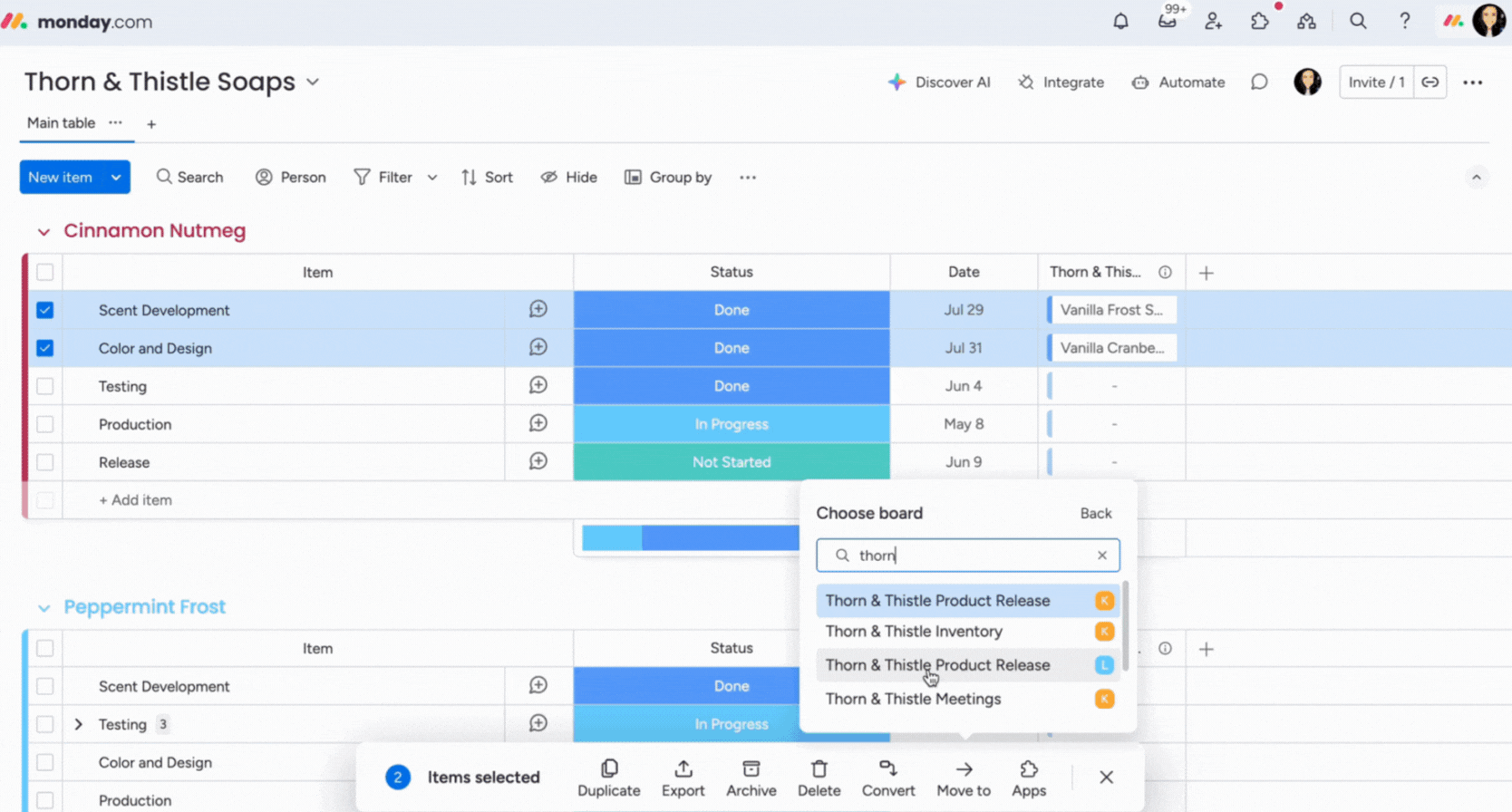The width and height of the screenshot is (1512, 812).
Task: Delete the selected items
Action: pos(819,778)
